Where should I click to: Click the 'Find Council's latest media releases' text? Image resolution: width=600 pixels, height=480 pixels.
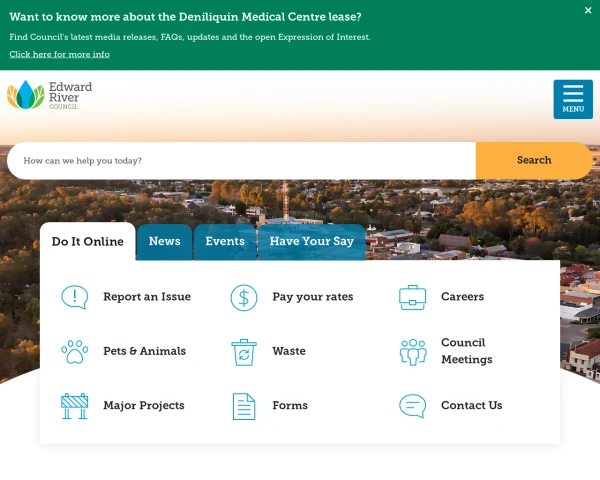tap(190, 37)
